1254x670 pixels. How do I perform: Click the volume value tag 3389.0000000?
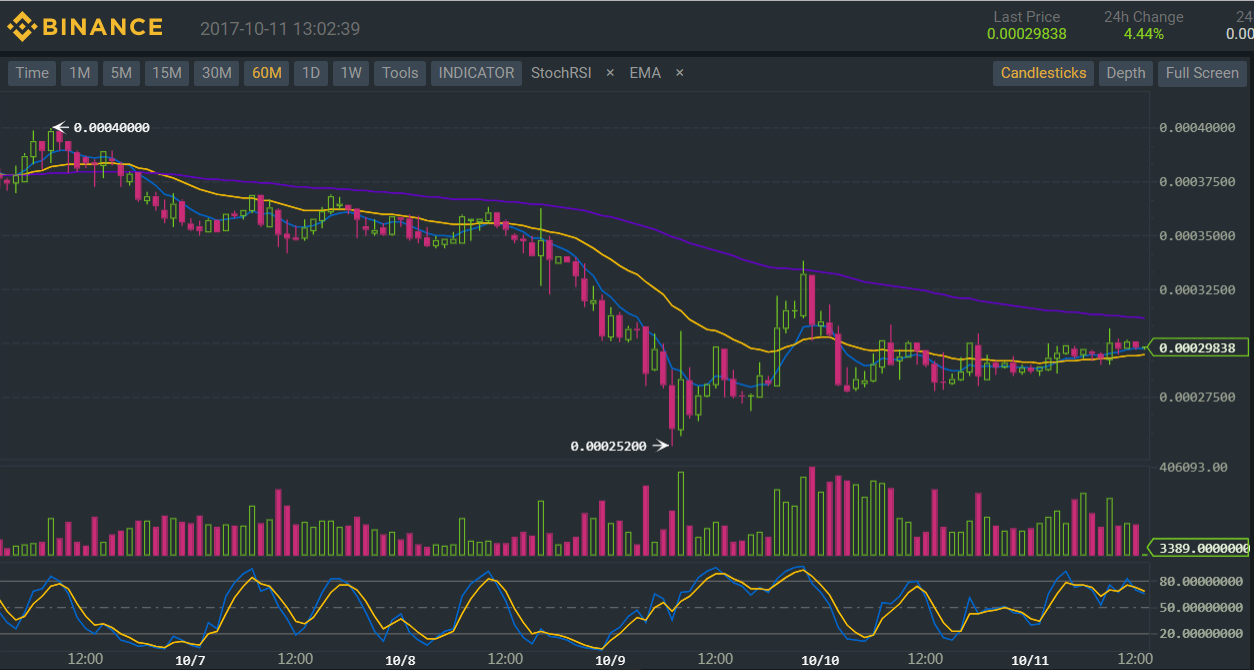(x=1199, y=548)
